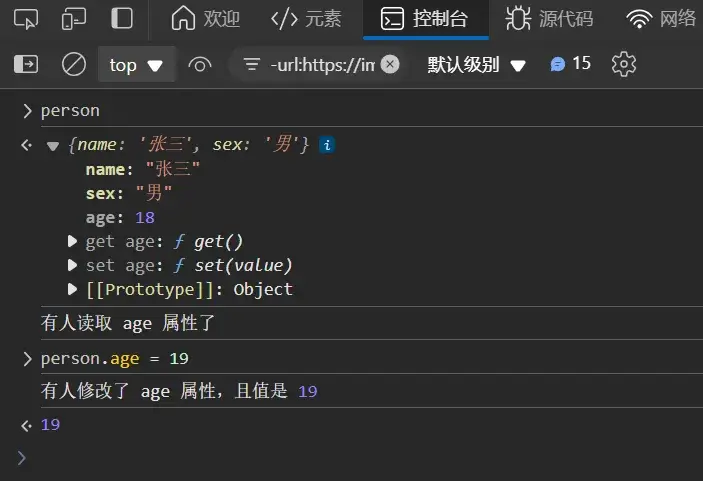Clear the filter text with the x button

coord(390,64)
